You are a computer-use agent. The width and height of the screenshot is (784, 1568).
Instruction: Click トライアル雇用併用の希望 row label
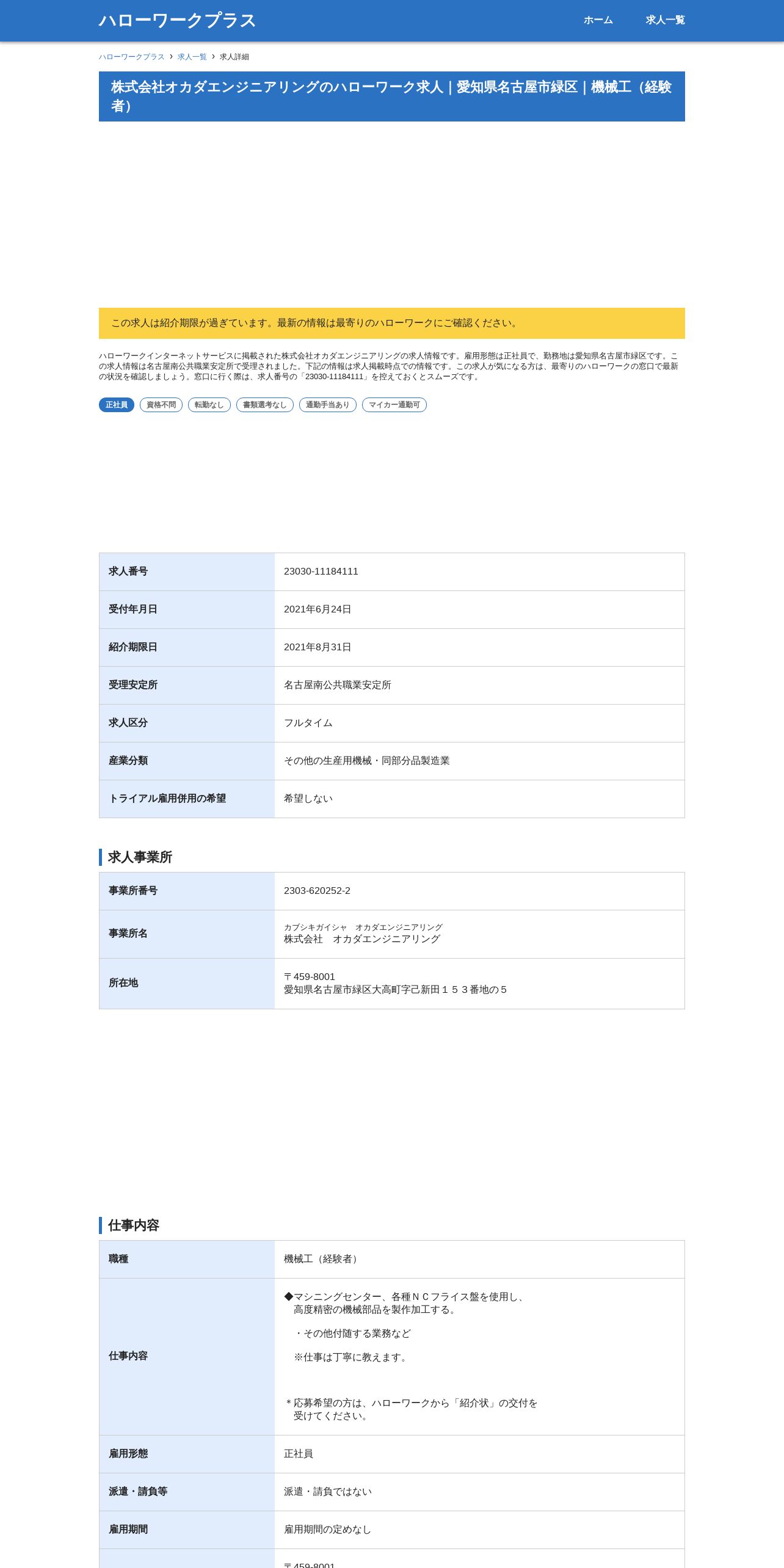click(167, 799)
